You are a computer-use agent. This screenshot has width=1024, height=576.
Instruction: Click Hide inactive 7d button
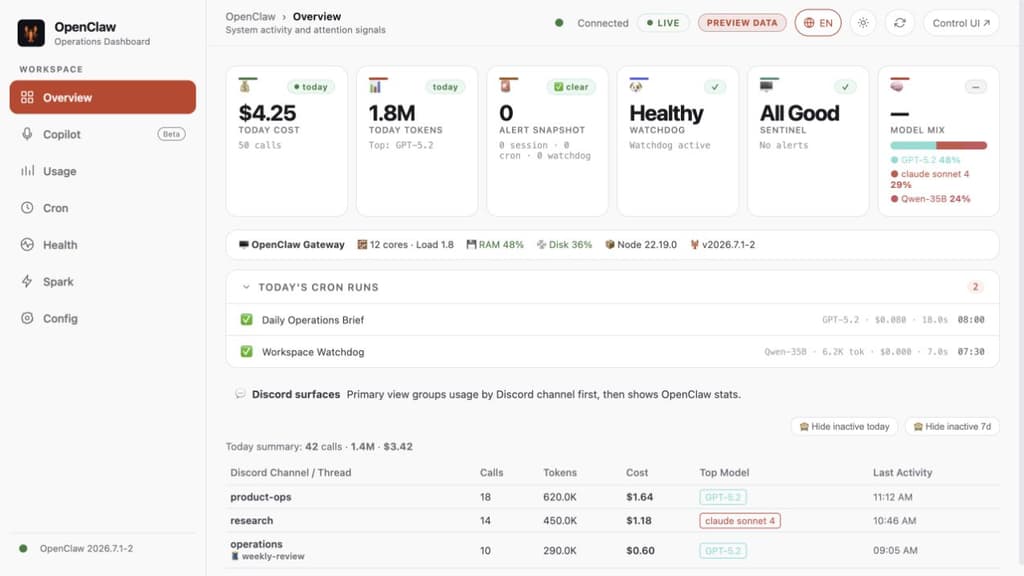[952, 426]
